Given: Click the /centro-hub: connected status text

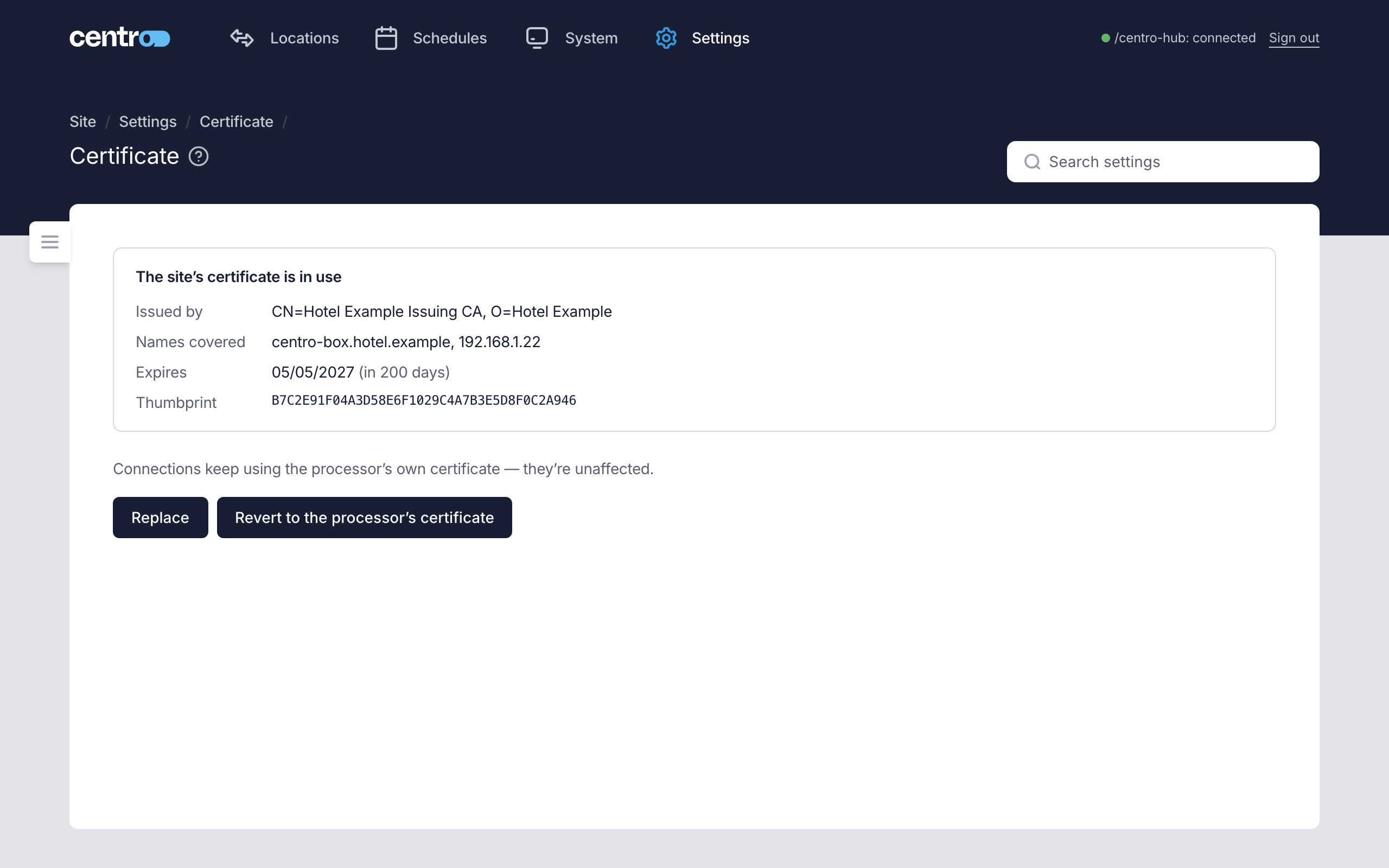Looking at the screenshot, I should tap(1184, 38).
